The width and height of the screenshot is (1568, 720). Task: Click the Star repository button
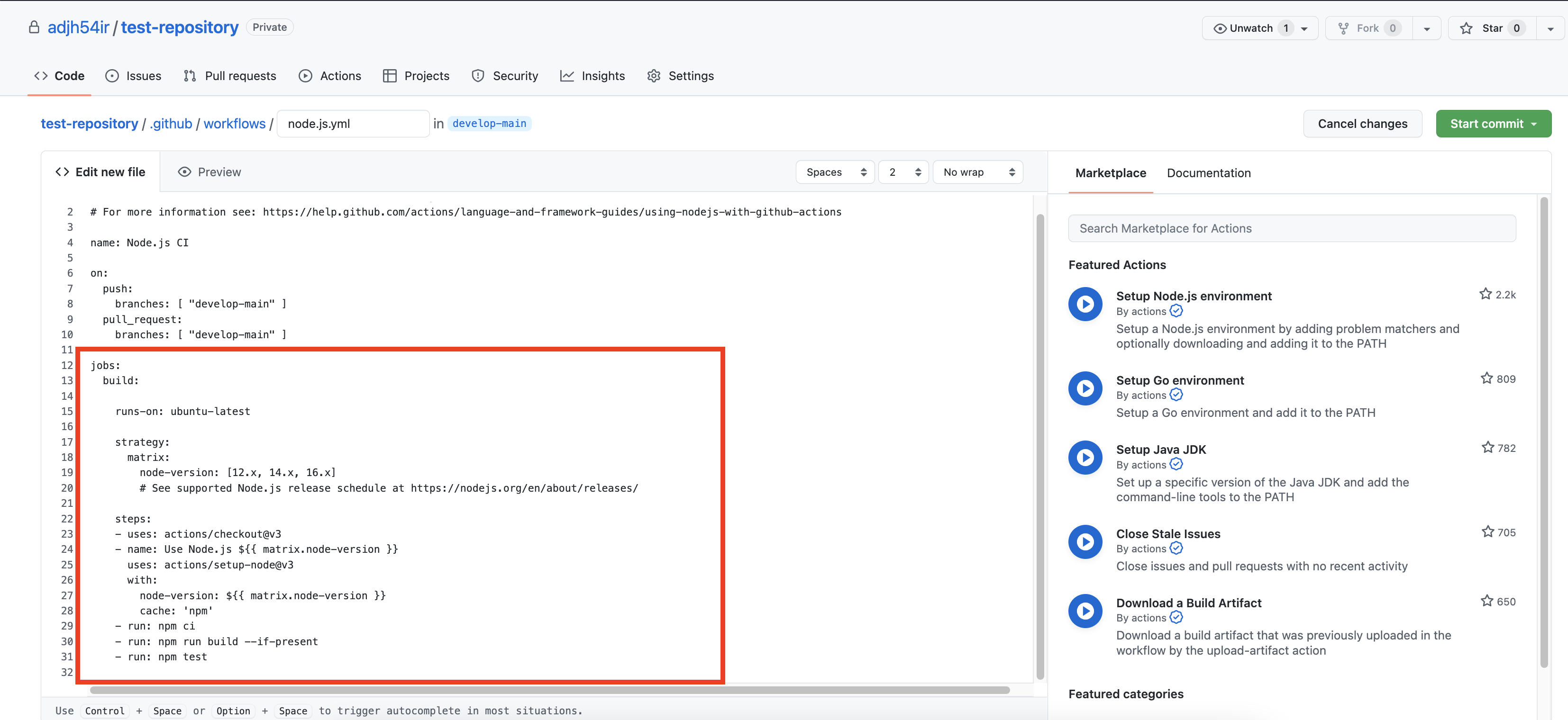(1491, 28)
